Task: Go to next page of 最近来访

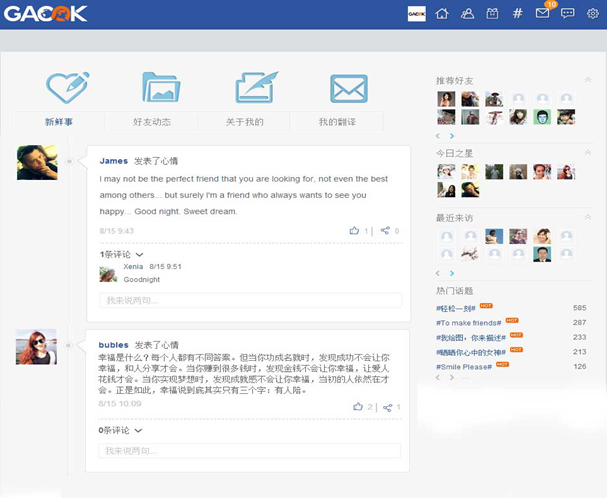Action: point(452,273)
